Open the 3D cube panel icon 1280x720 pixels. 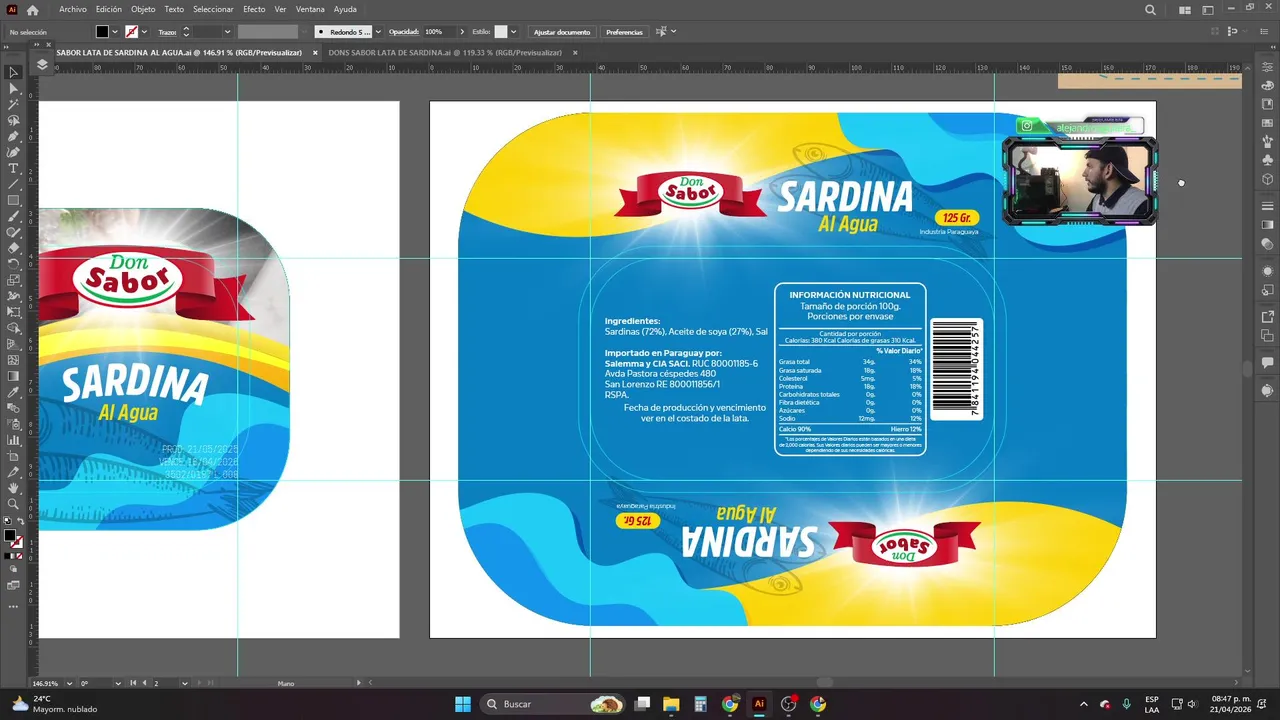coord(1268,179)
